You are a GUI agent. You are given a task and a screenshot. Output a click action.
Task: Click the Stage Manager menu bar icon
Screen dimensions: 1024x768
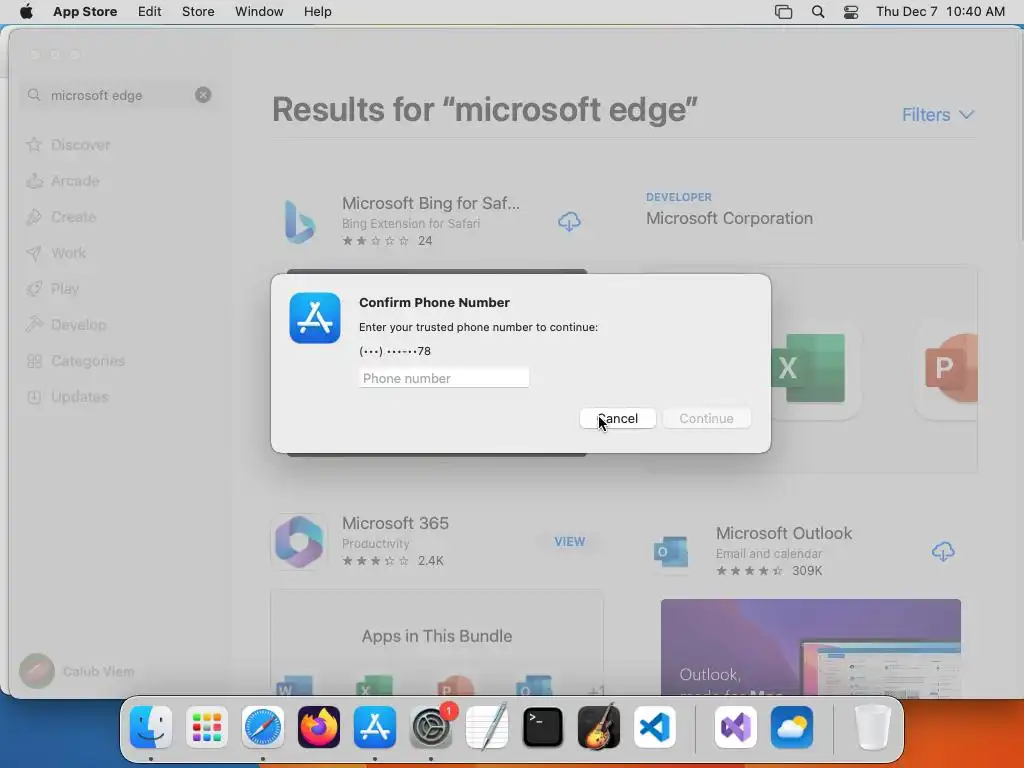click(783, 11)
